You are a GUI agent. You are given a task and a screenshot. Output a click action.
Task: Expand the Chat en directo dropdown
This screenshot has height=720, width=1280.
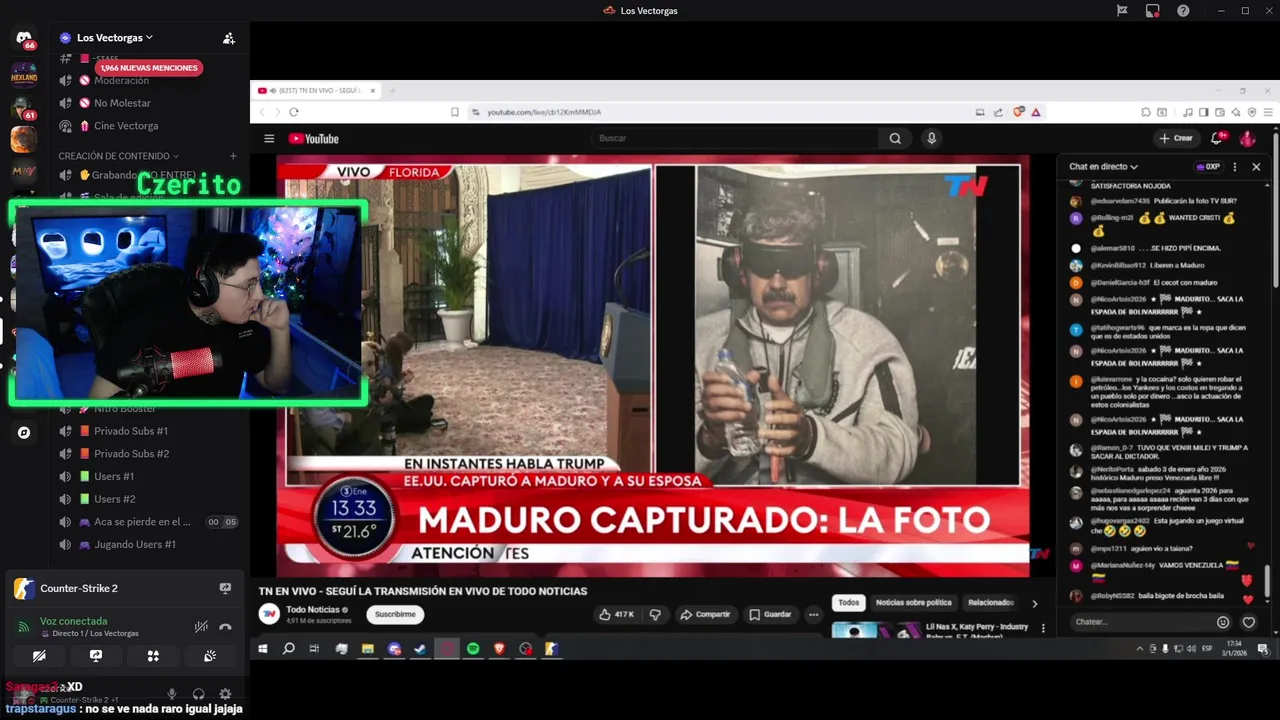click(1104, 167)
